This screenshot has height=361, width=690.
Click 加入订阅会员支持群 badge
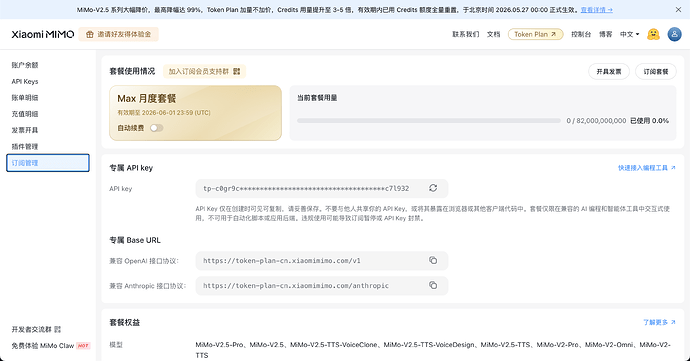tap(204, 71)
